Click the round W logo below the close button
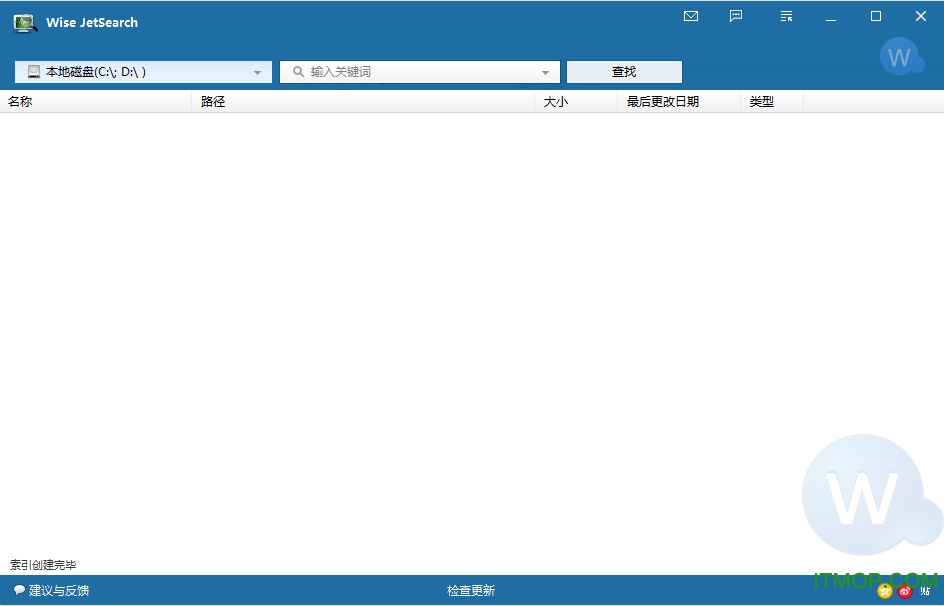Screen dimensions: 944x606 coord(899,57)
